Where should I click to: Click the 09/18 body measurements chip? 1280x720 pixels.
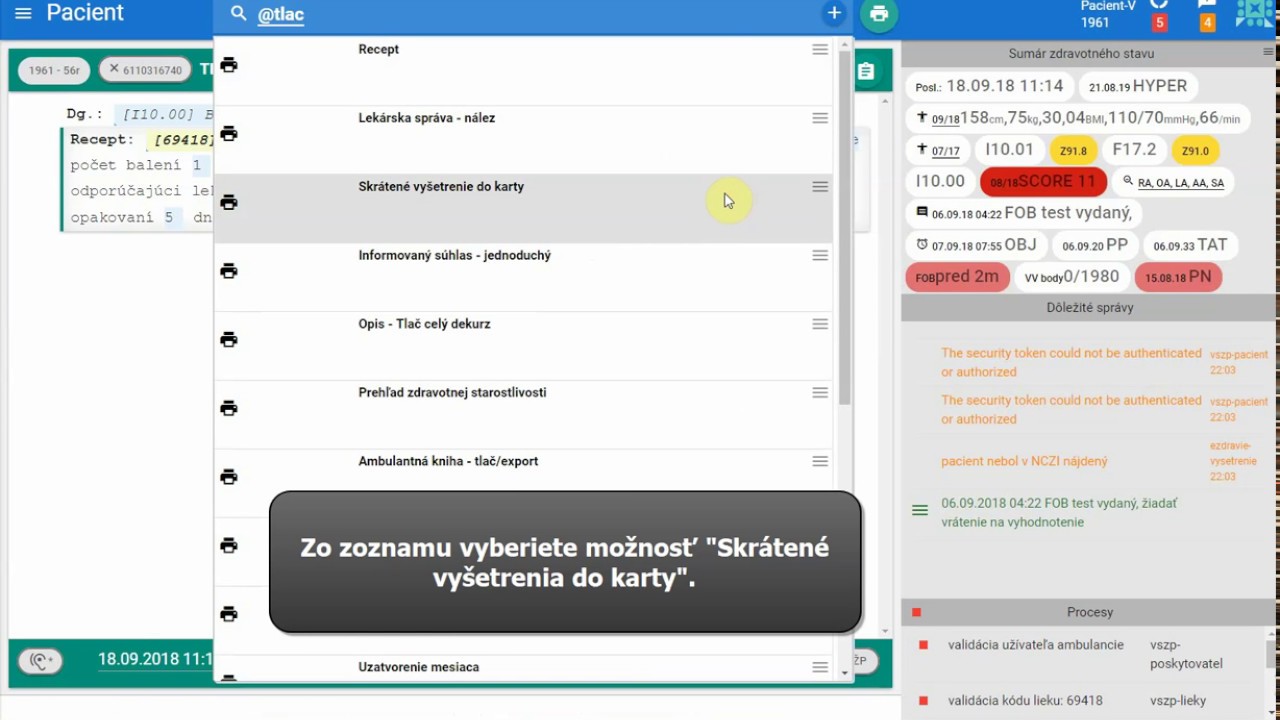(1078, 118)
